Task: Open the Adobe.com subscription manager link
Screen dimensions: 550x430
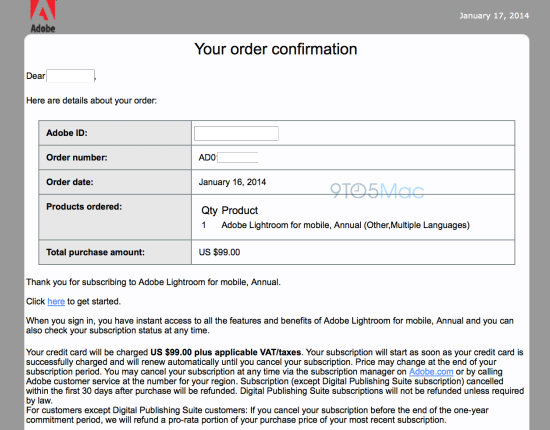Action: [x=431, y=372]
